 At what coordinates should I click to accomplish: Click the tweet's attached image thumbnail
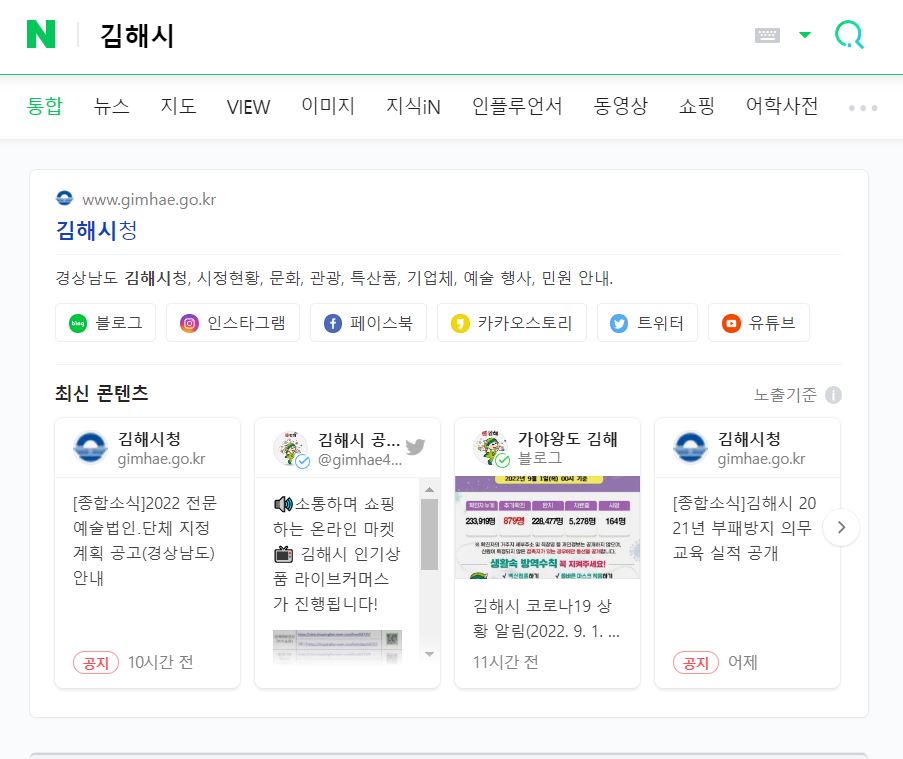pos(337,646)
